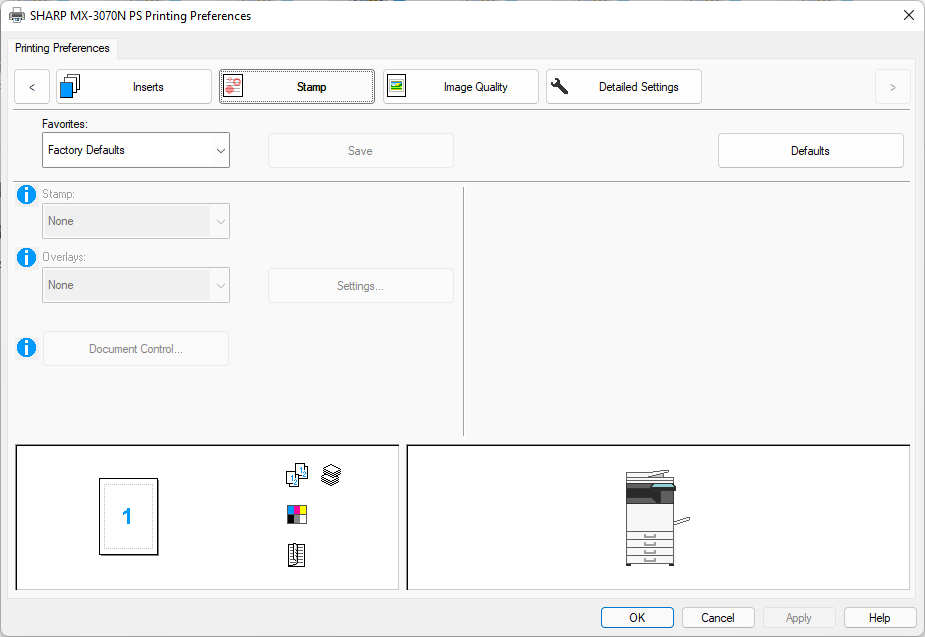Click the CMYK color mode icon
This screenshot has height=637, width=925.
(297, 515)
